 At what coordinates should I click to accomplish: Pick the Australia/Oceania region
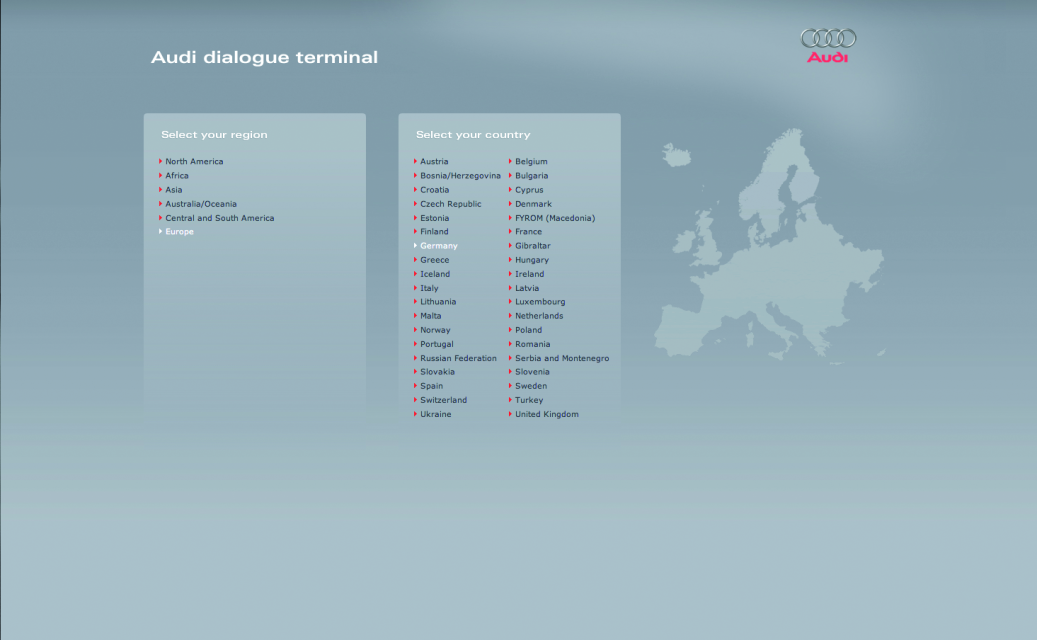coord(200,204)
